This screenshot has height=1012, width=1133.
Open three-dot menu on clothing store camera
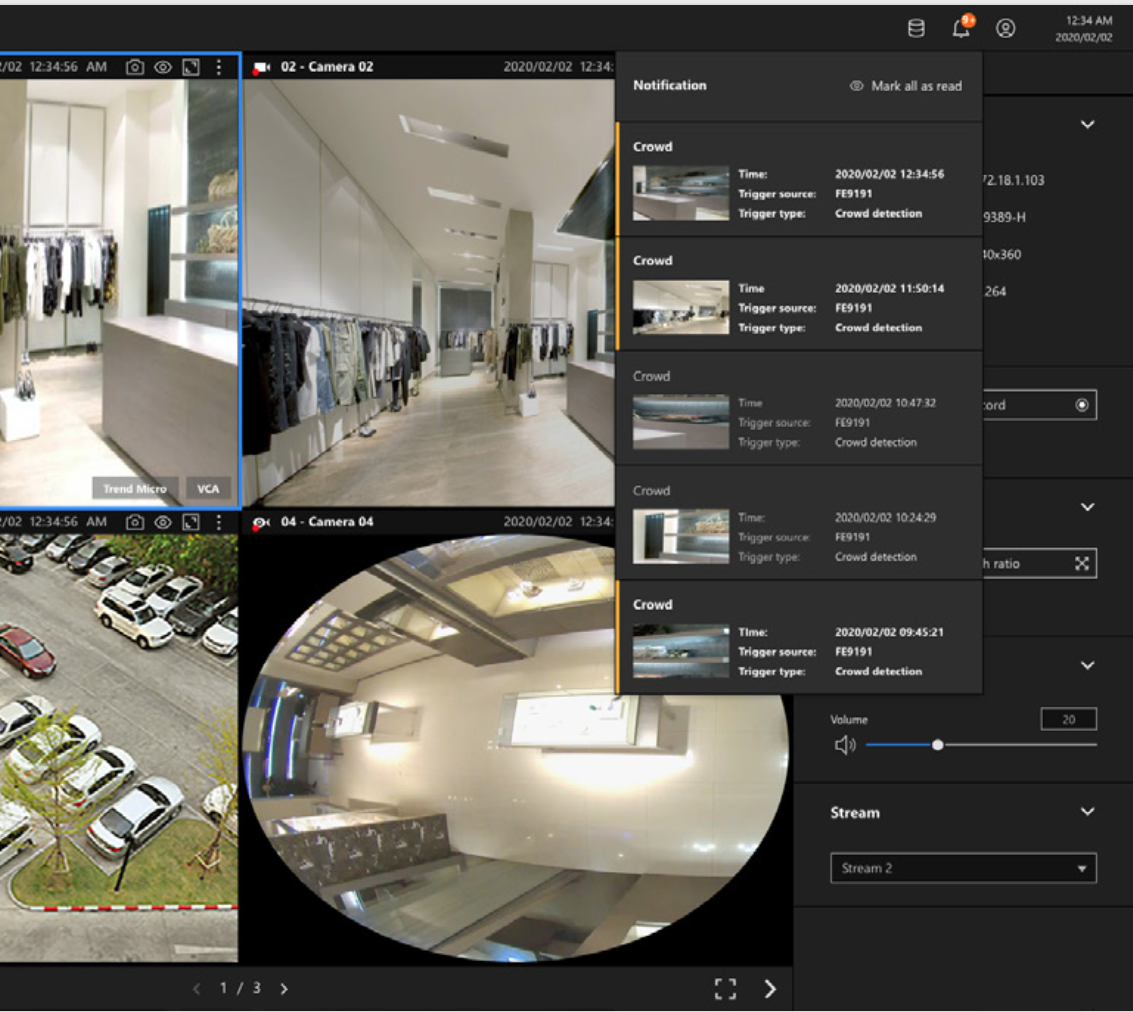(219, 67)
